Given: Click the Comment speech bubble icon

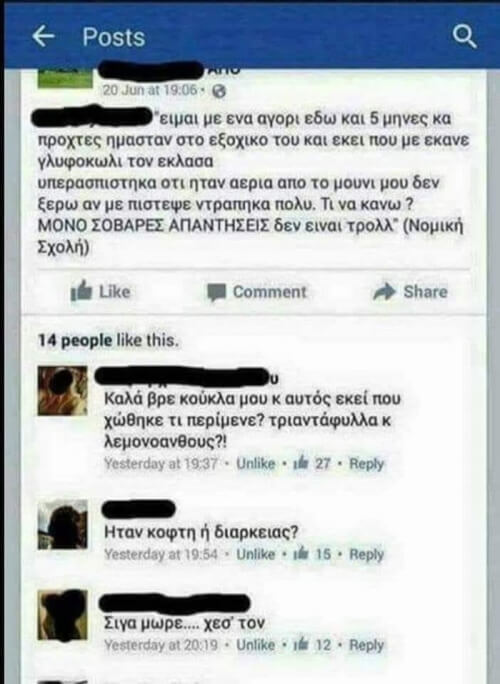Looking at the screenshot, I should (216, 292).
